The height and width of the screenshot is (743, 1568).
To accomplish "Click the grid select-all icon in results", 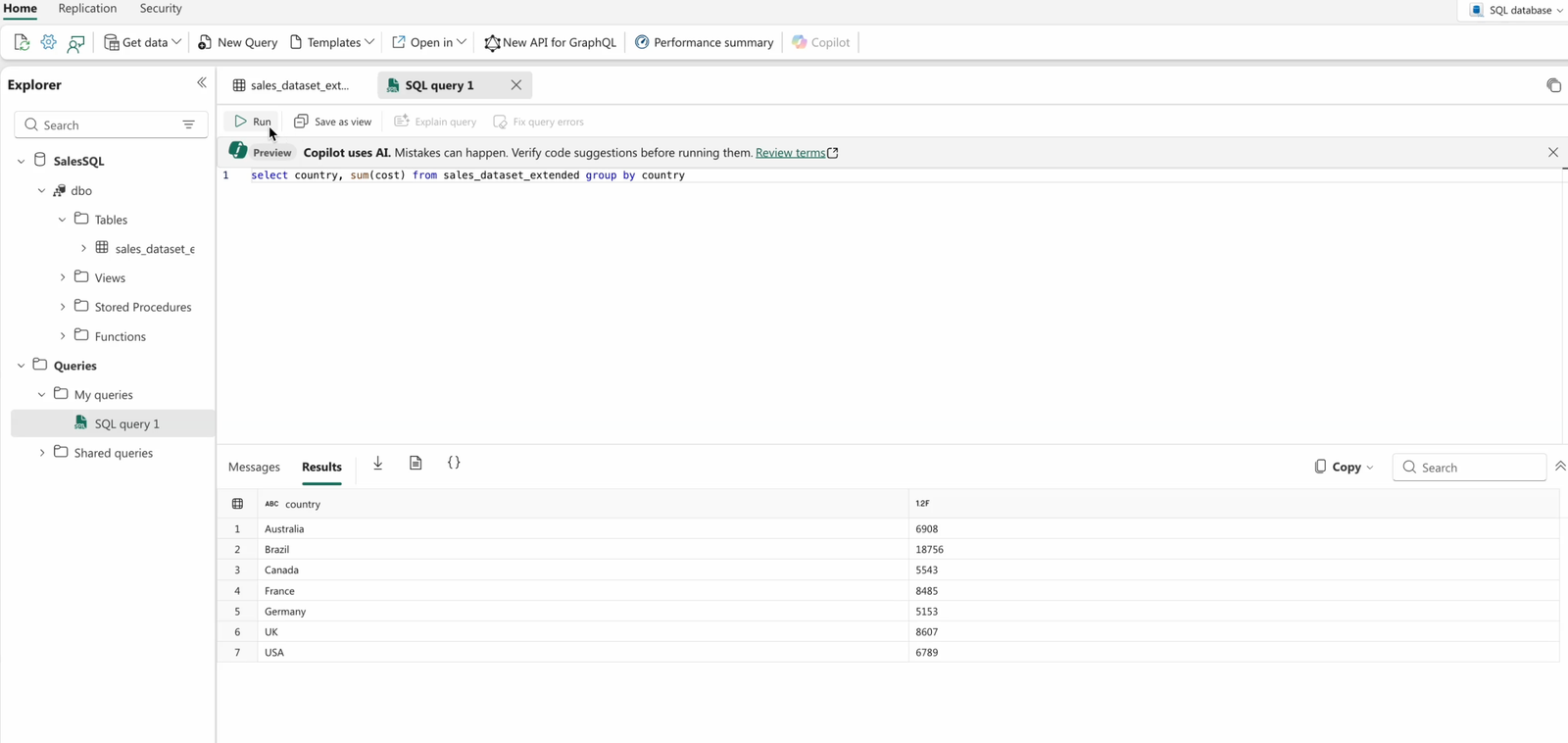I will (x=237, y=504).
